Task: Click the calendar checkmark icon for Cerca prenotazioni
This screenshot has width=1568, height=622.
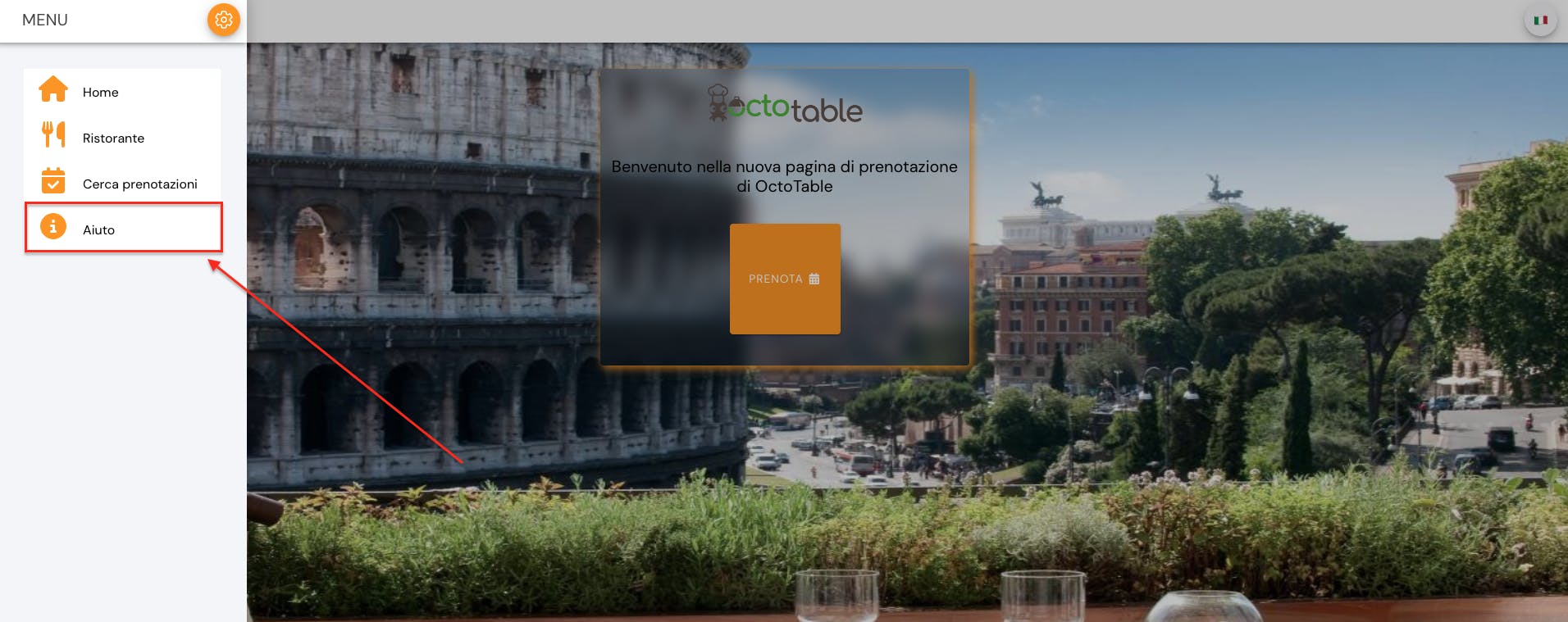Action: [x=53, y=180]
